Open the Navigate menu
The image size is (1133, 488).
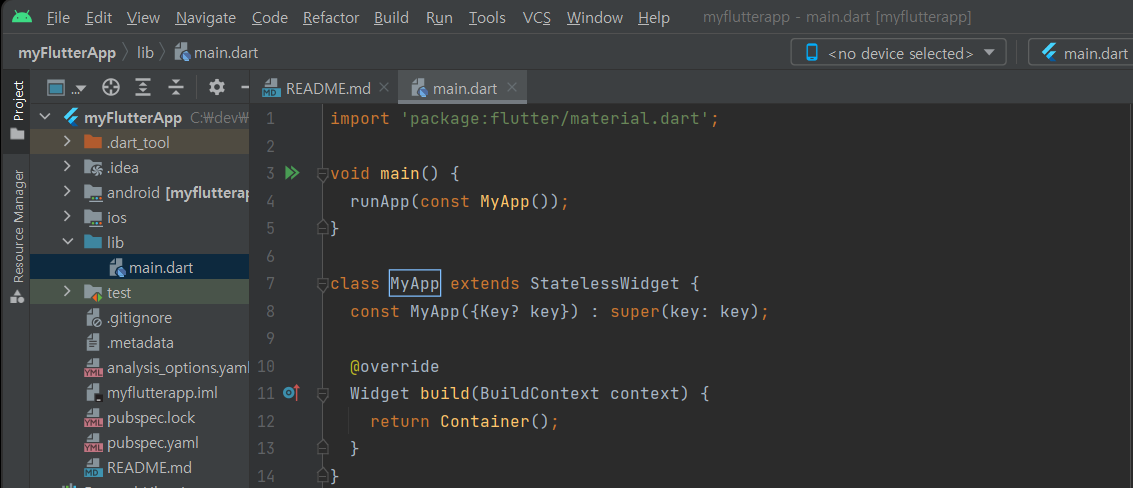pos(205,17)
